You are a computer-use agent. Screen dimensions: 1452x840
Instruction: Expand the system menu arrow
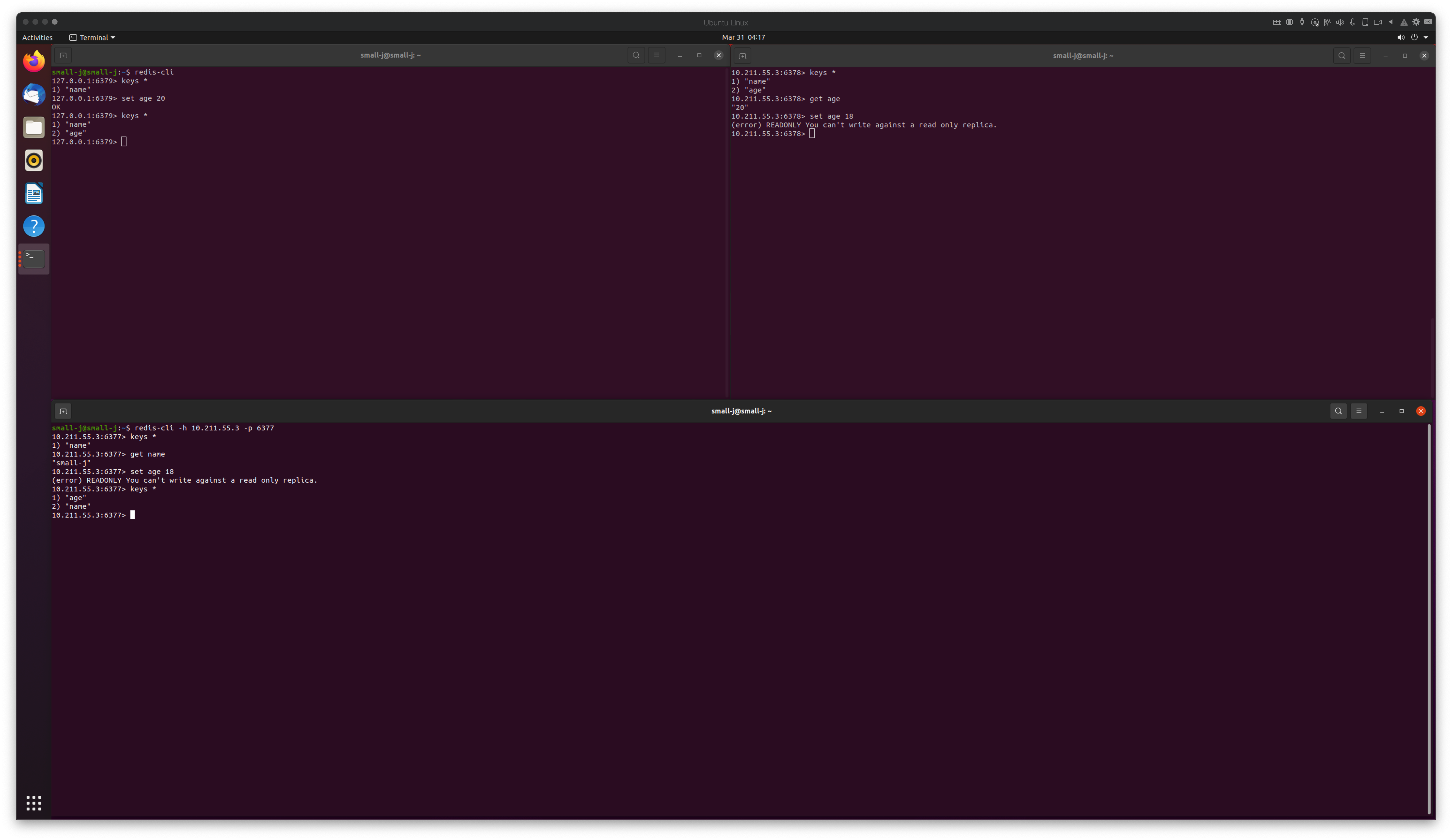point(1426,38)
